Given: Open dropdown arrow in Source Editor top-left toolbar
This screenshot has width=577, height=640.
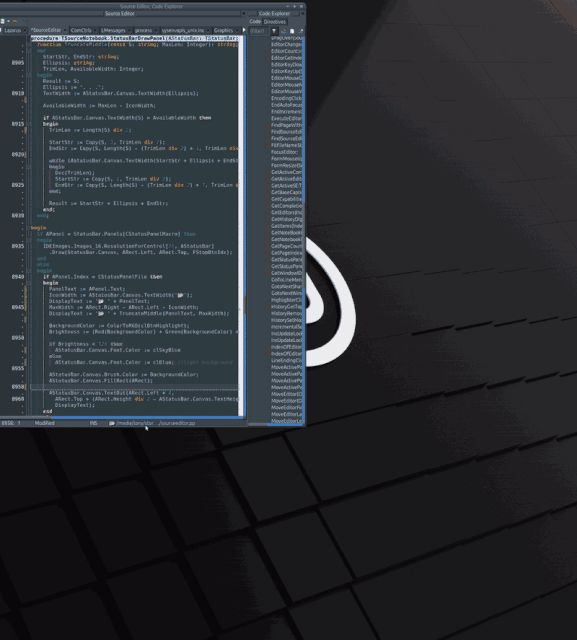Looking at the screenshot, I should tap(8, 21).
